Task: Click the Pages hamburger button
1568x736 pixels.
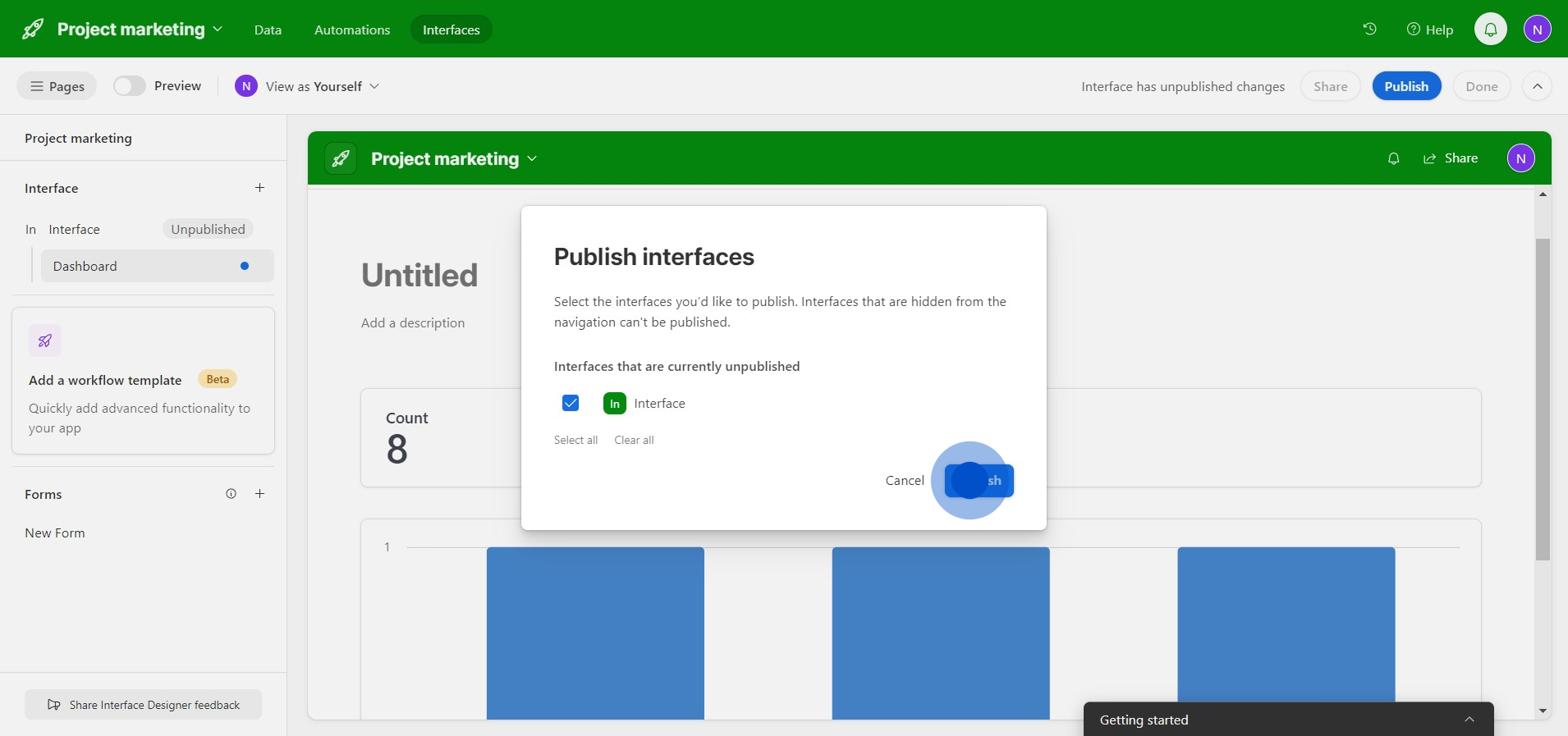Action: point(57,86)
